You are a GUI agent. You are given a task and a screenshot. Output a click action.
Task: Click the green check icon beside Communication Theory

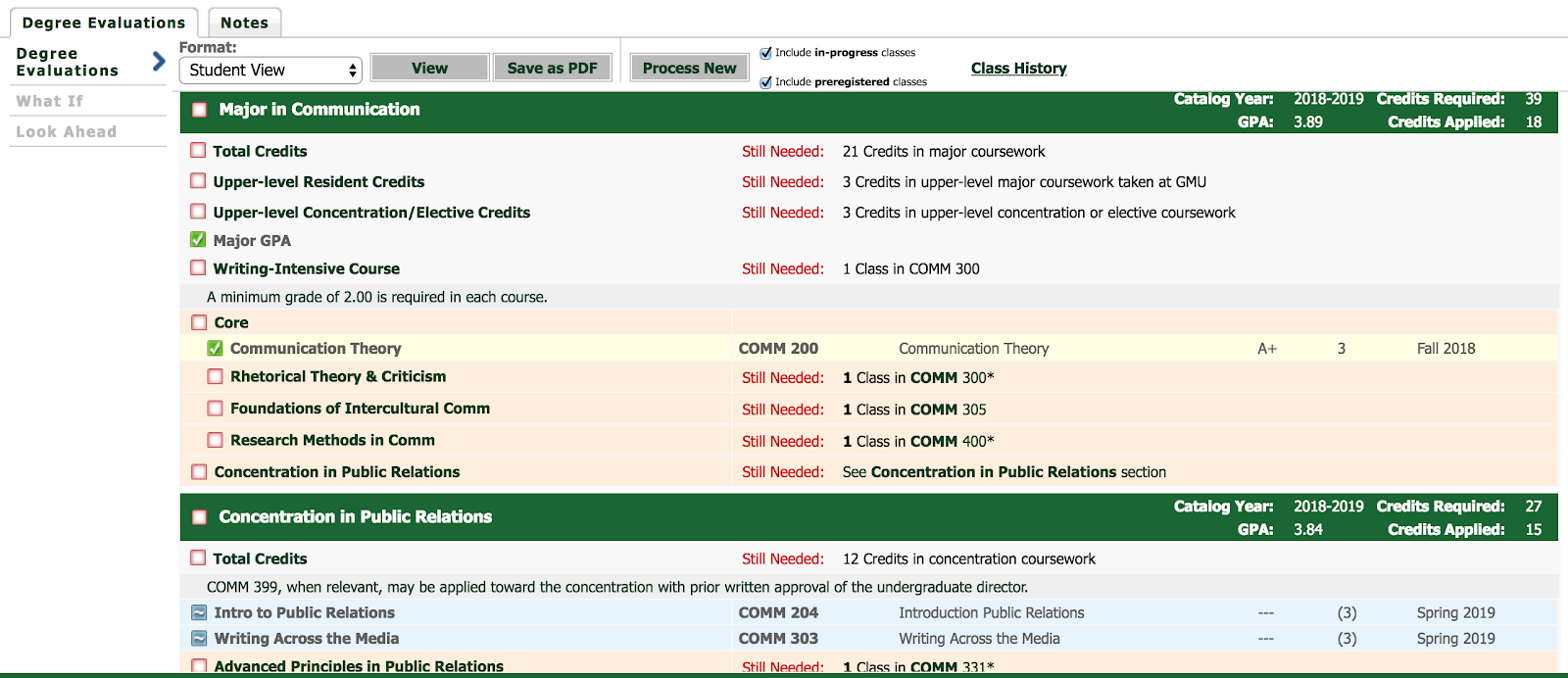tap(215, 348)
